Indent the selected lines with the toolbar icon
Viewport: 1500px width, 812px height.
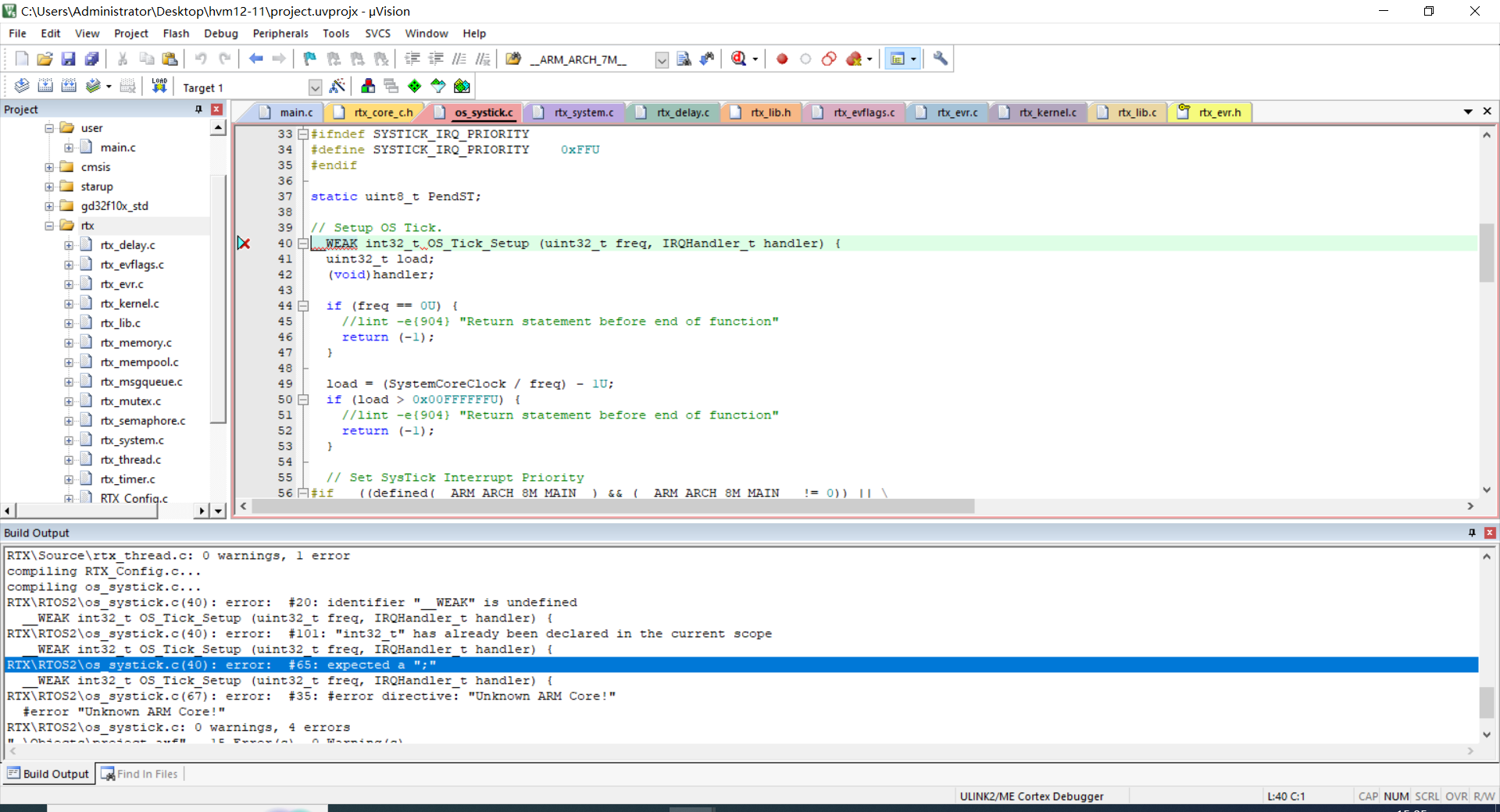pyautogui.click(x=412, y=59)
